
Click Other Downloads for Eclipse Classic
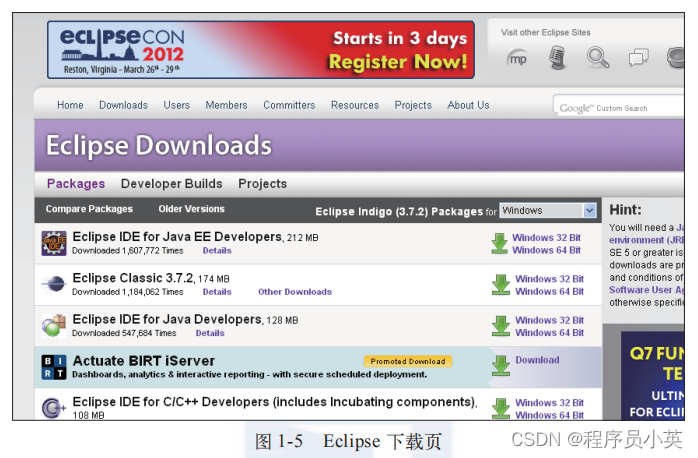click(295, 292)
